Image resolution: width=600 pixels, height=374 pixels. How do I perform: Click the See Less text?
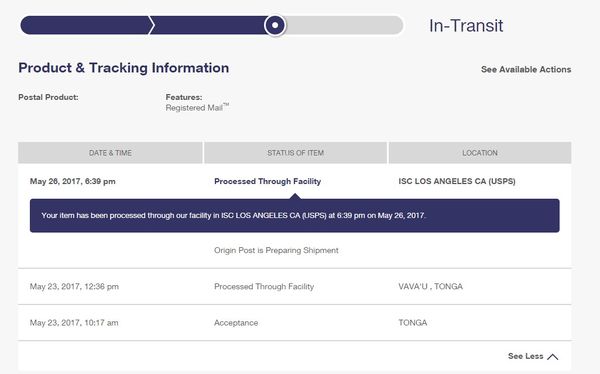click(525, 356)
